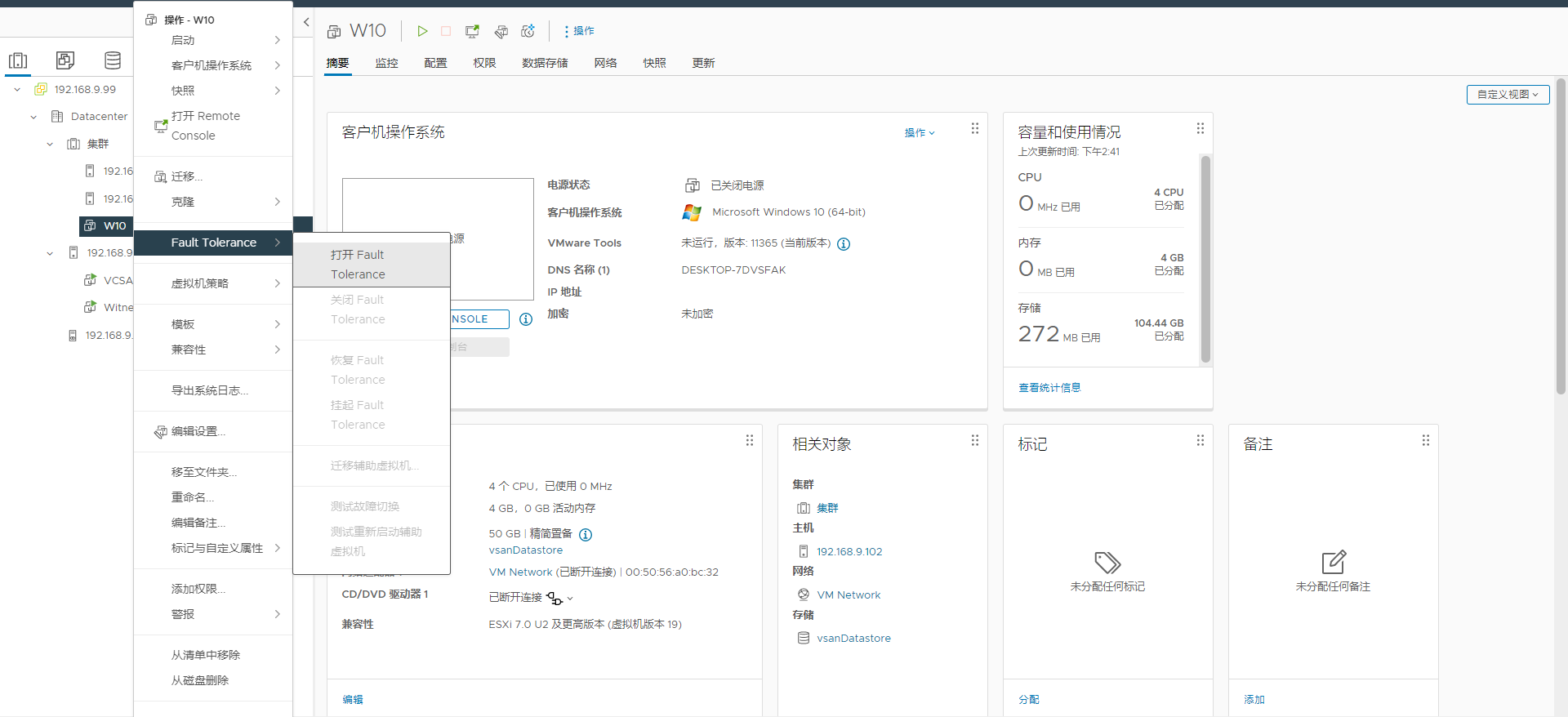
Task: Select the VCSA VM in inventory tree
Action: (x=118, y=280)
